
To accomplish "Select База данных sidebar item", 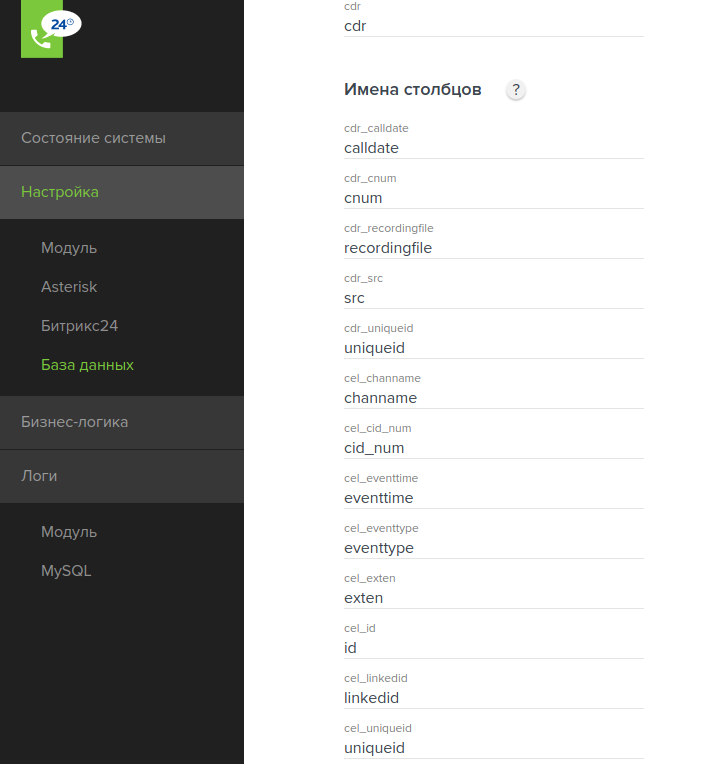I will tap(87, 365).
